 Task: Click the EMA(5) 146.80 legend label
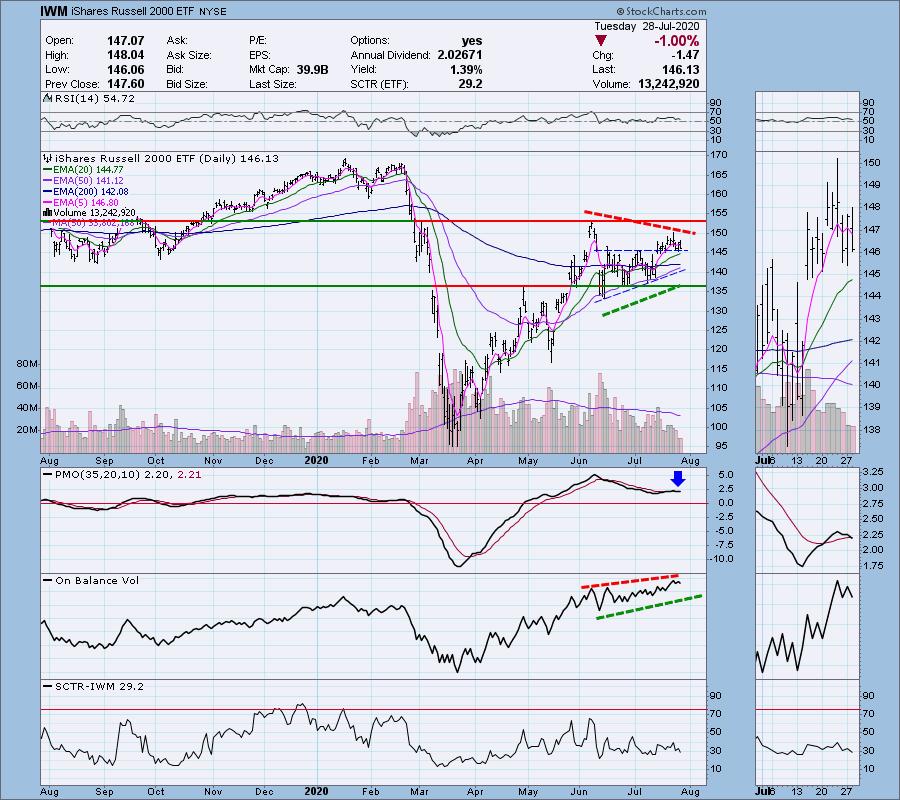(86, 203)
